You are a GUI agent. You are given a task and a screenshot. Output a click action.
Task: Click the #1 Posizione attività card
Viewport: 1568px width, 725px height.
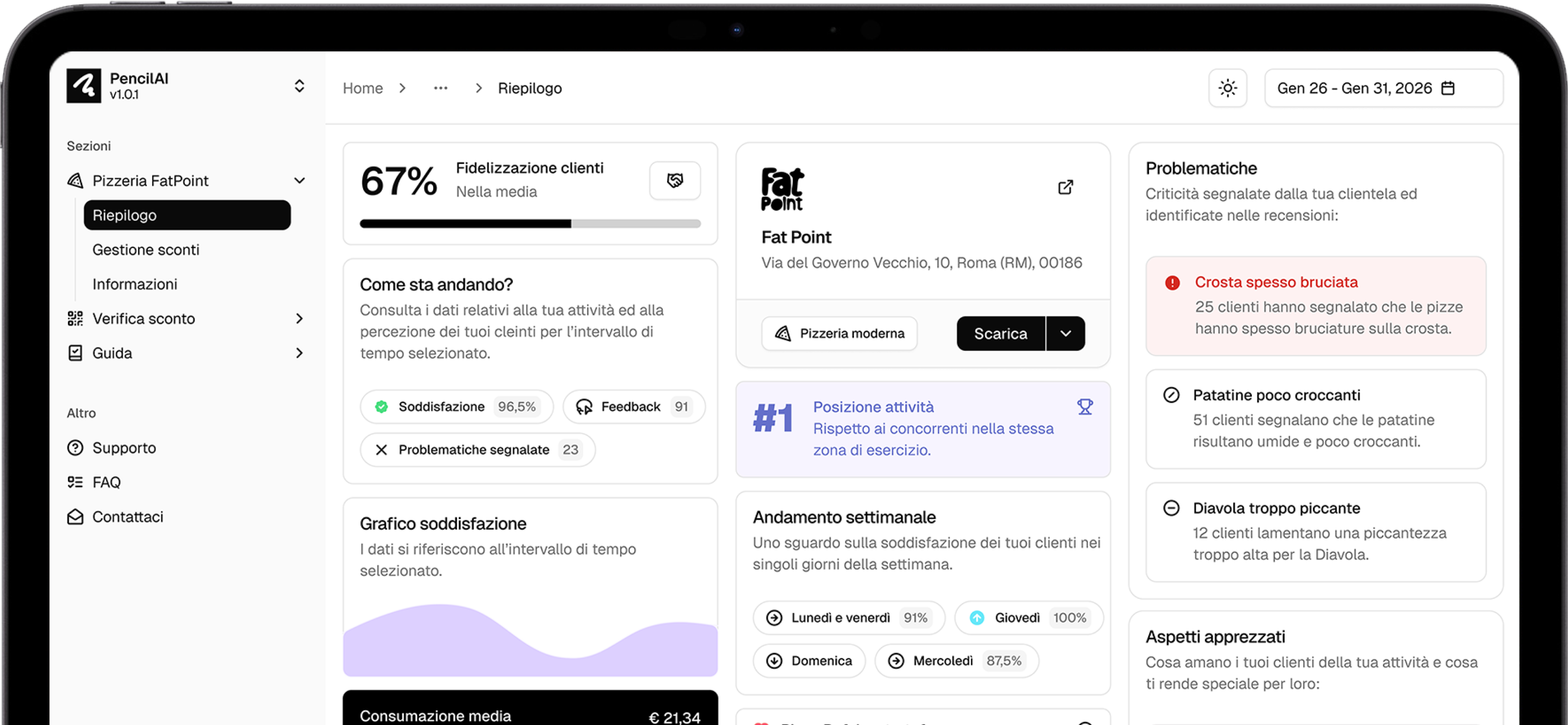[x=923, y=430]
